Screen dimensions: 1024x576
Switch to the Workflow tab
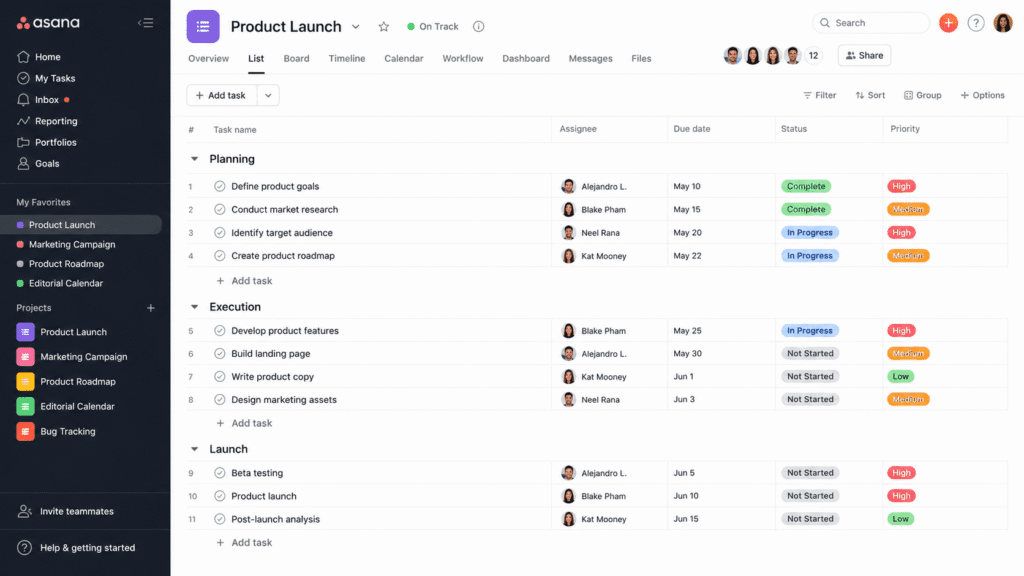pos(462,58)
